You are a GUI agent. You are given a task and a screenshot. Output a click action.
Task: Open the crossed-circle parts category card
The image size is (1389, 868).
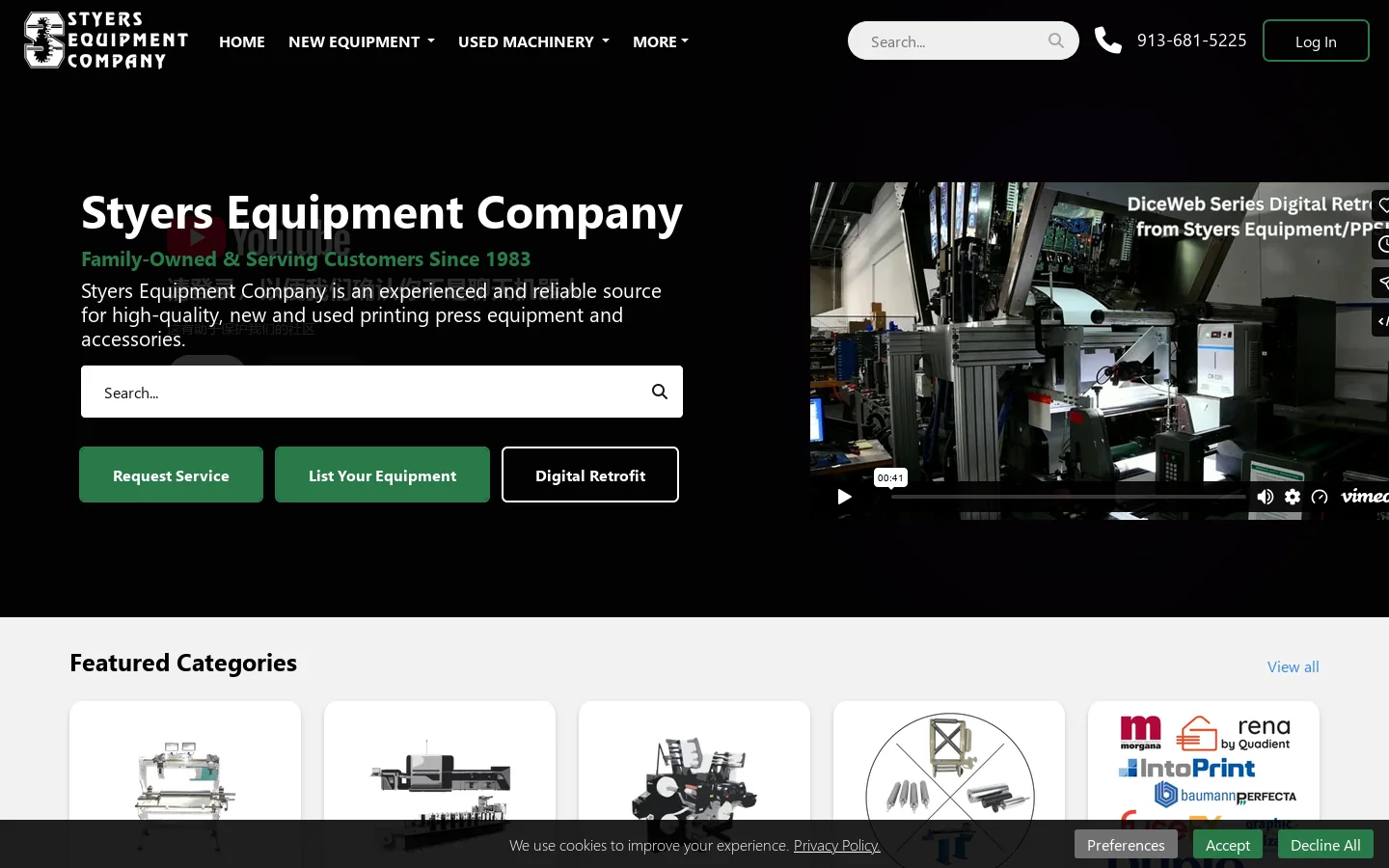[949, 784]
